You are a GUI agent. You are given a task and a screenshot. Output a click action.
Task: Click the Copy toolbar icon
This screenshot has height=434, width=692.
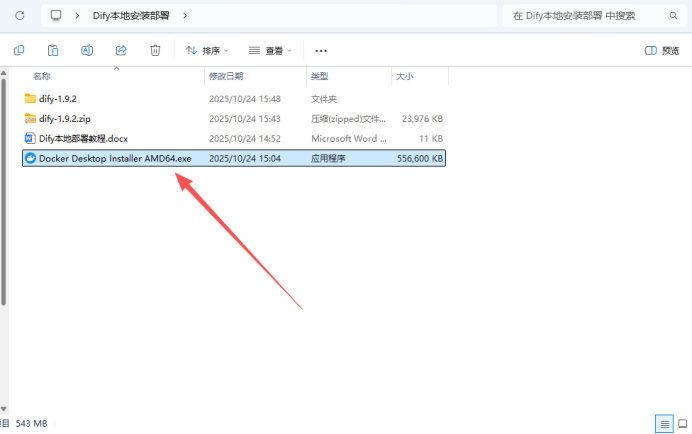coord(19,50)
